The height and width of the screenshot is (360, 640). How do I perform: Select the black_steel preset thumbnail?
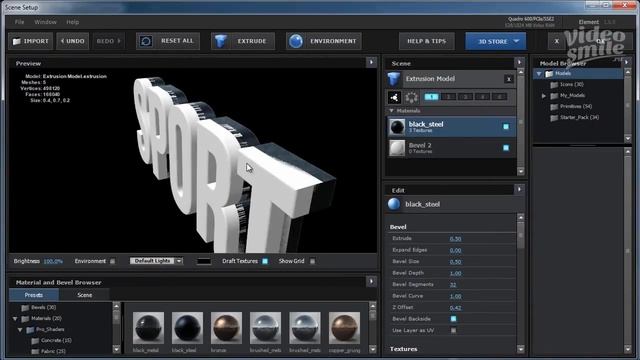187,328
